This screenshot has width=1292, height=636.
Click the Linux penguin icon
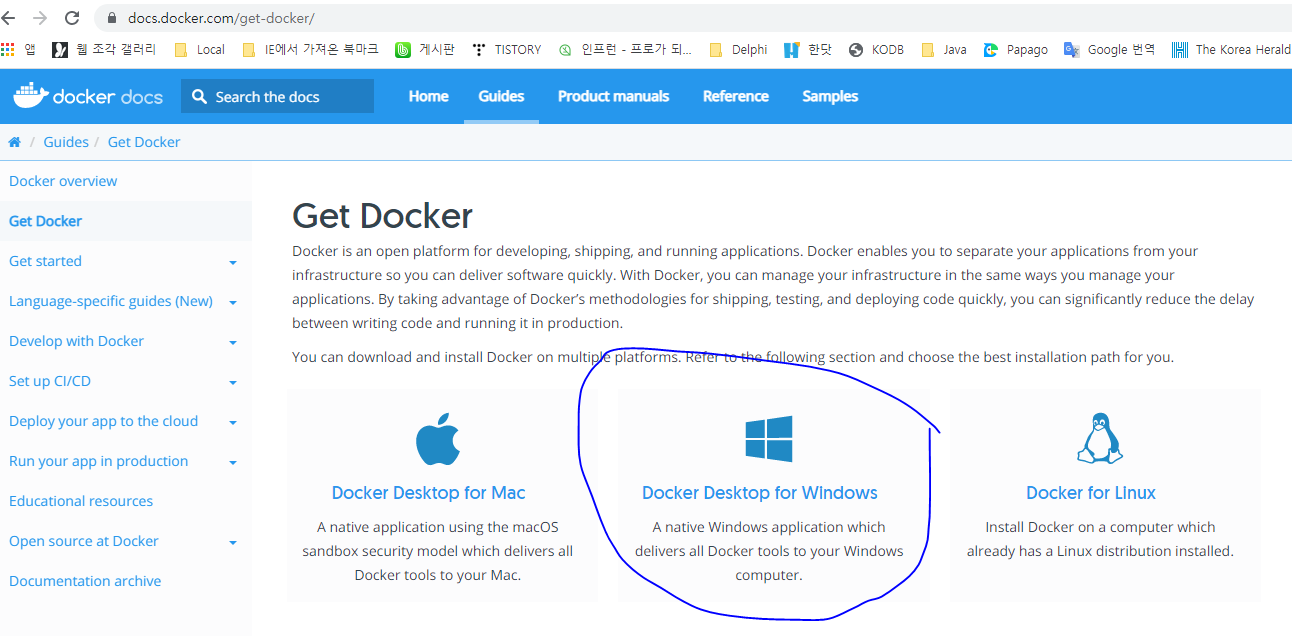[x=1099, y=438]
